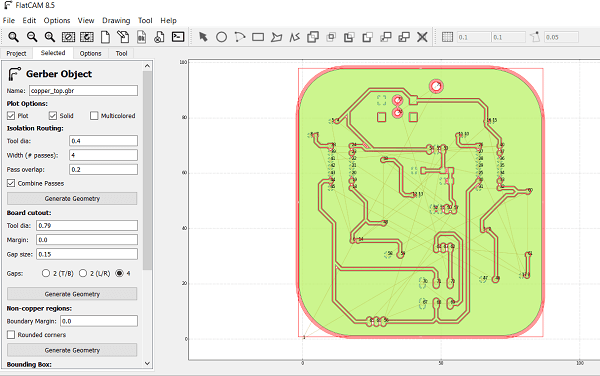This screenshot has height=376, width=600.
Task: Click the grid Y spacing field
Action: [x=509, y=37]
